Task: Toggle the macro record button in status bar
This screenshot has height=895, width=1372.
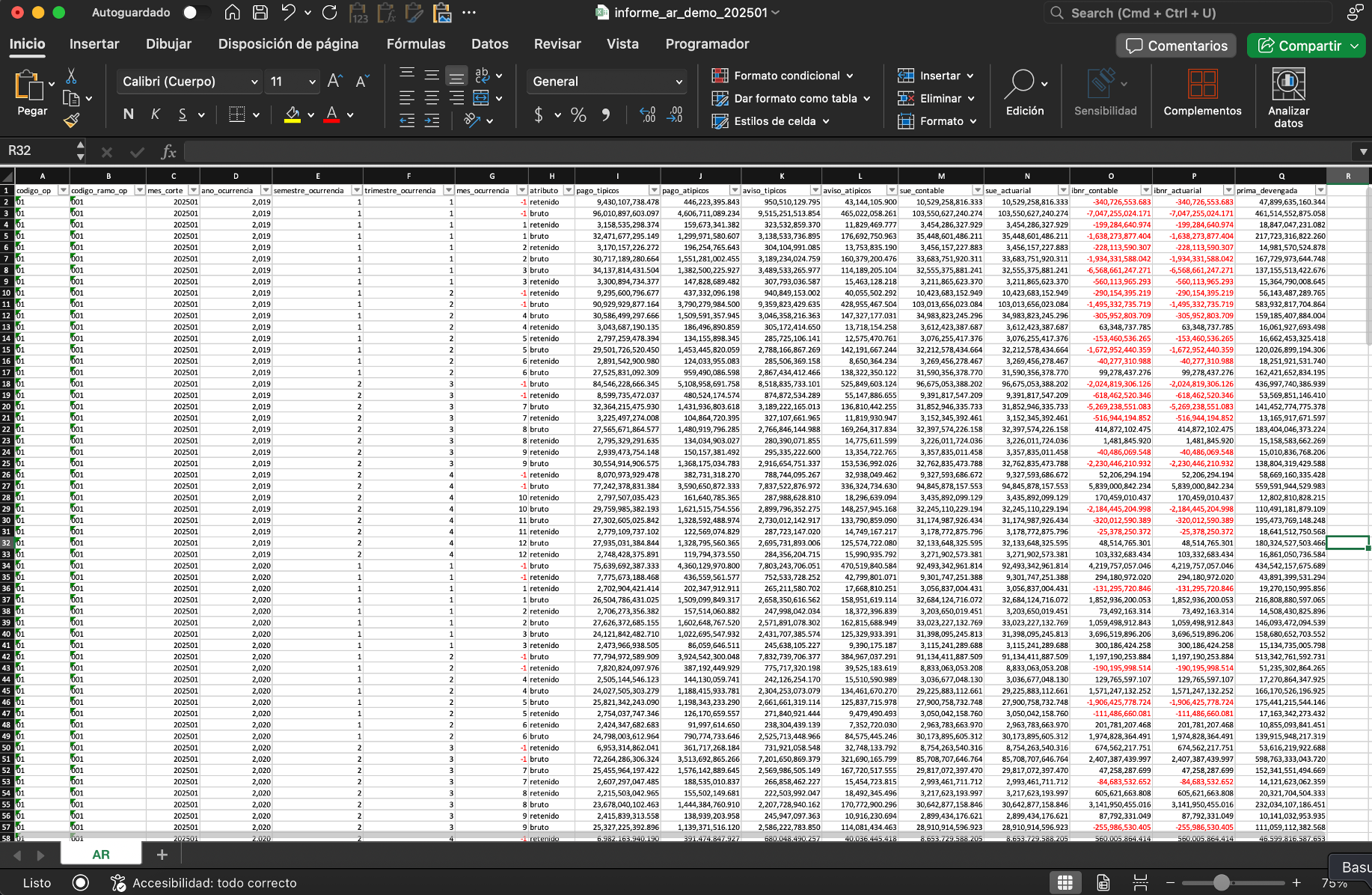Action: pyautogui.click(x=81, y=883)
